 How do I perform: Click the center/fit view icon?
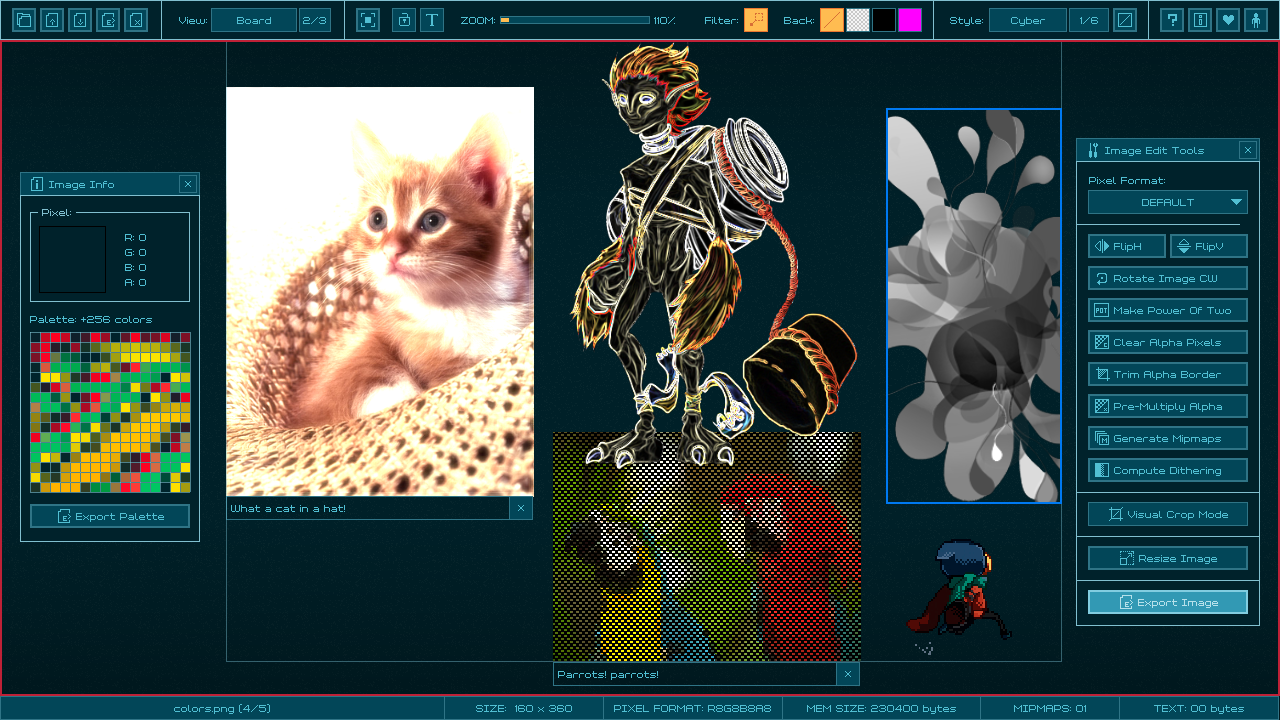pyautogui.click(x=368, y=20)
